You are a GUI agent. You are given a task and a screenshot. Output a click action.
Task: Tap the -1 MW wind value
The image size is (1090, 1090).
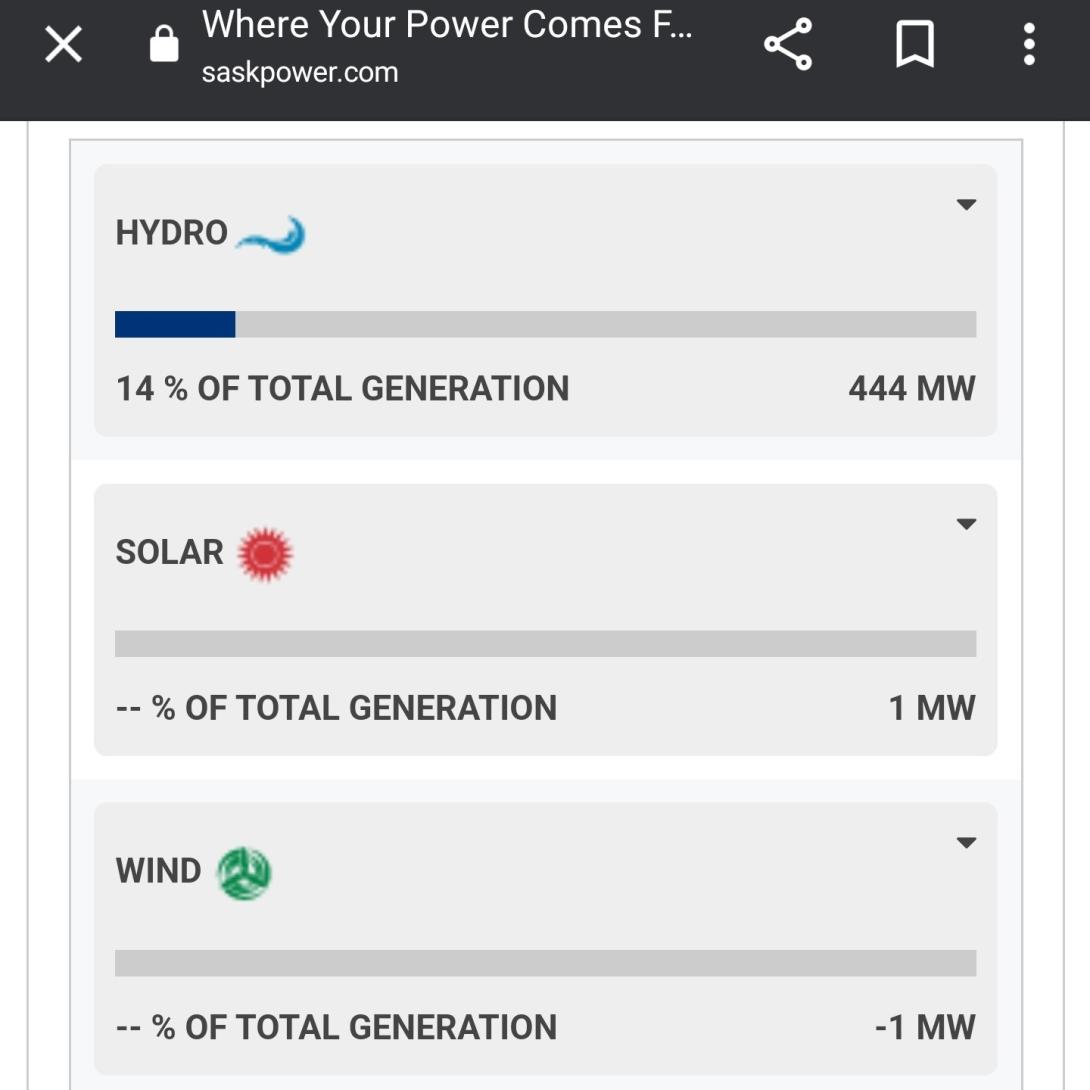tap(925, 1027)
